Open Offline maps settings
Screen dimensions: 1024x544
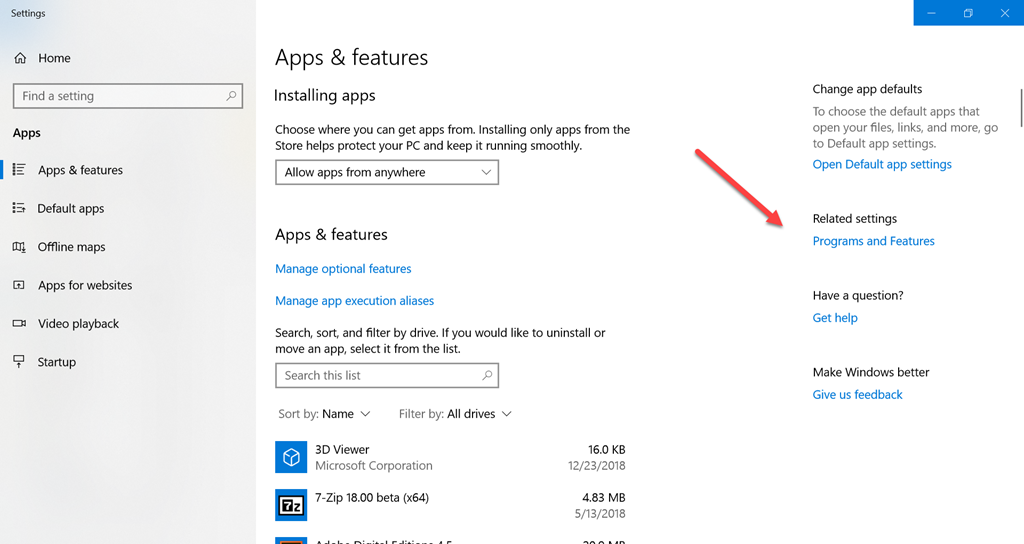tap(71, 247)
